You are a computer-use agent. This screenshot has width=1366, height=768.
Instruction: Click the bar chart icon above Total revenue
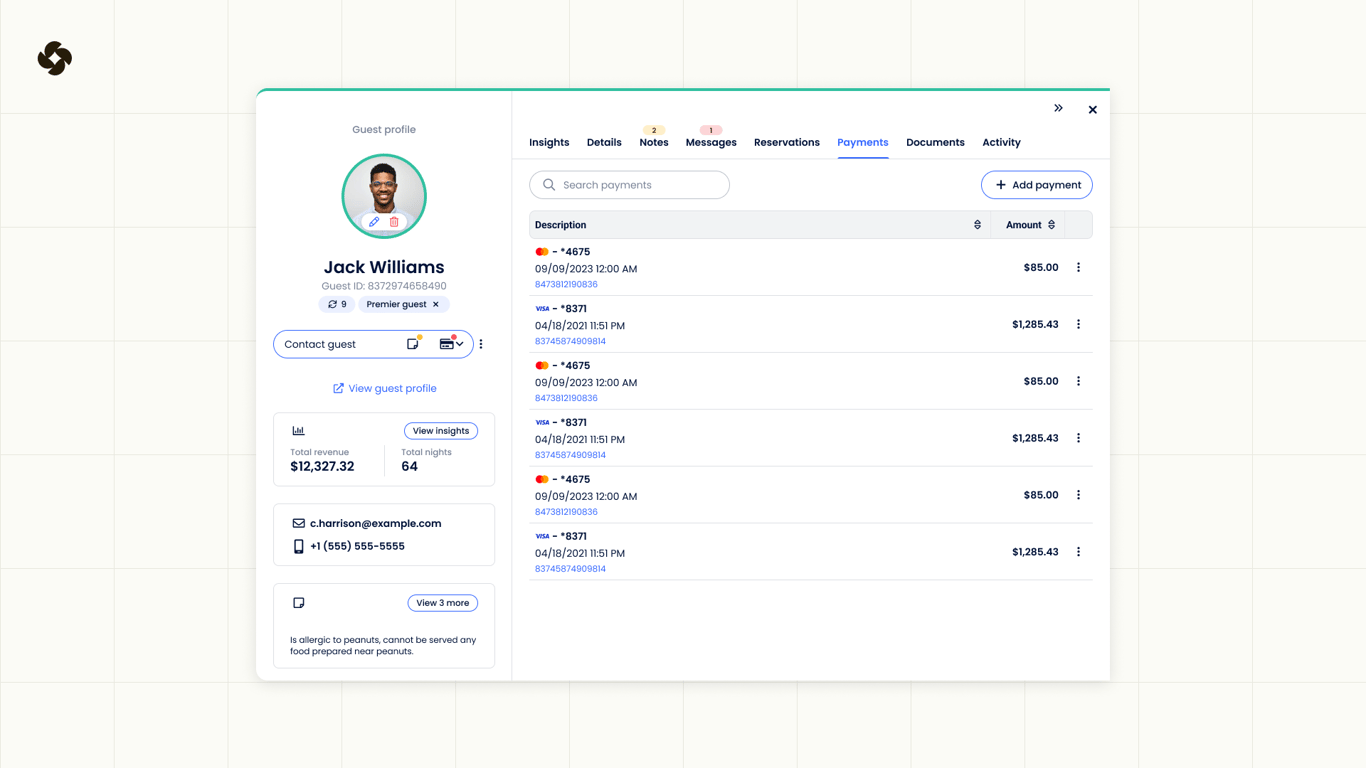click(x=298, y=430)
